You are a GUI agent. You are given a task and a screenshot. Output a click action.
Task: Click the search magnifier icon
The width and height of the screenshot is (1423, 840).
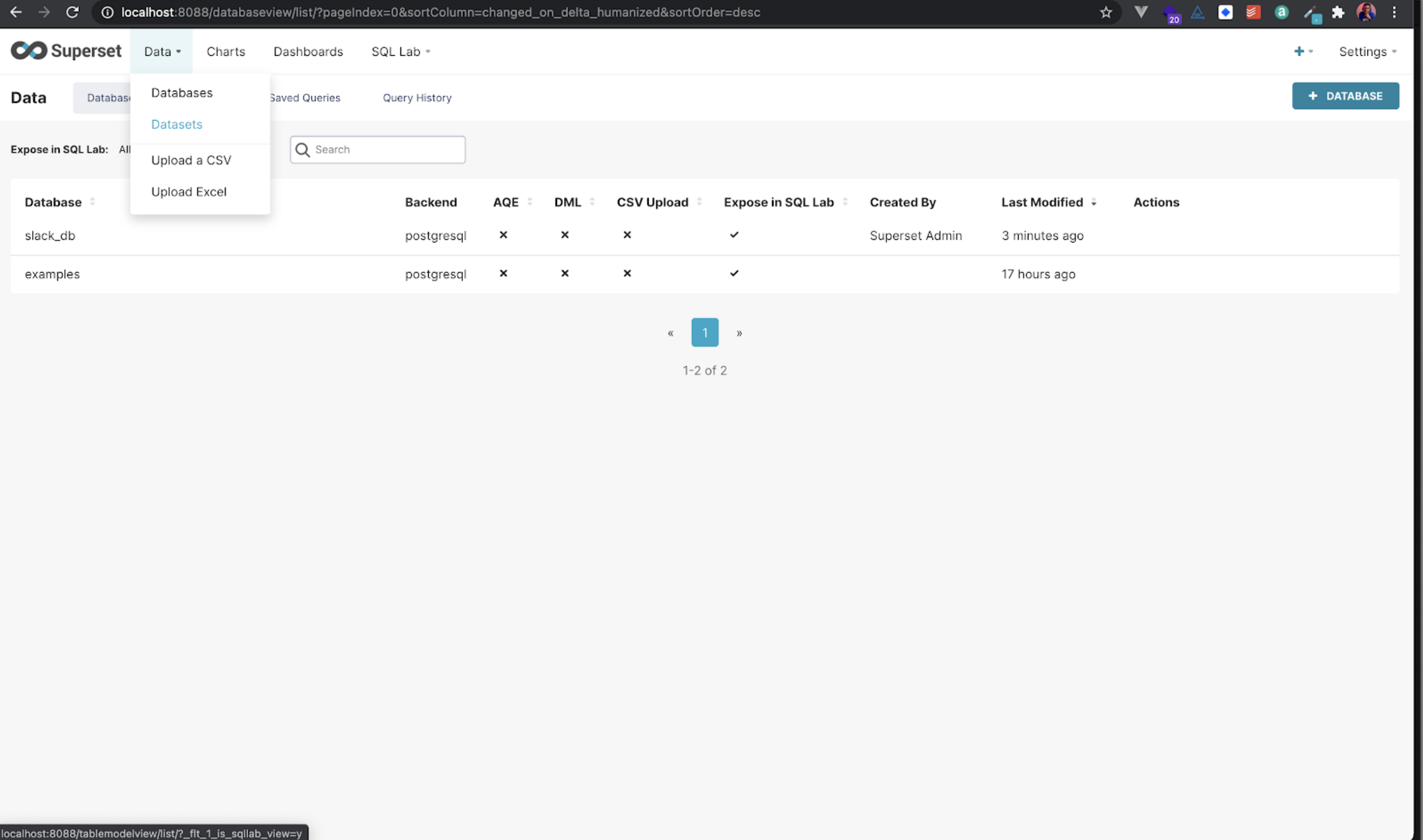tap(302, 150)
